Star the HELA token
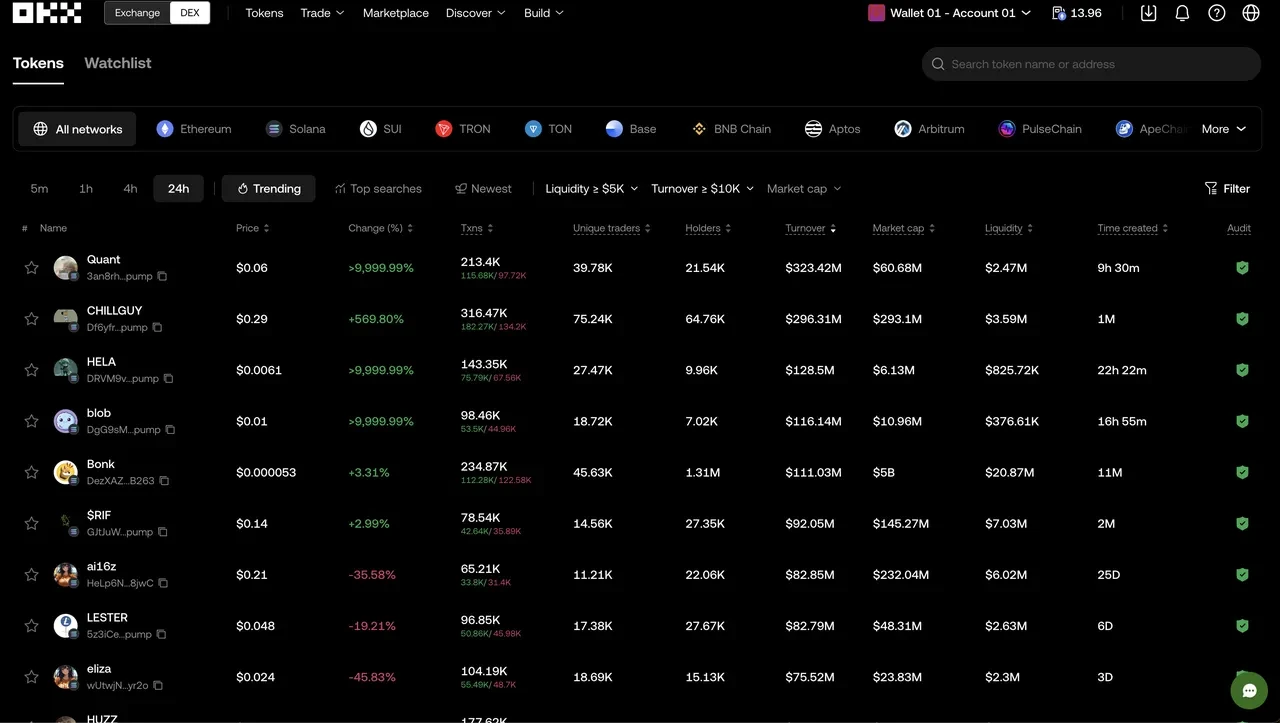 point(31,370)
